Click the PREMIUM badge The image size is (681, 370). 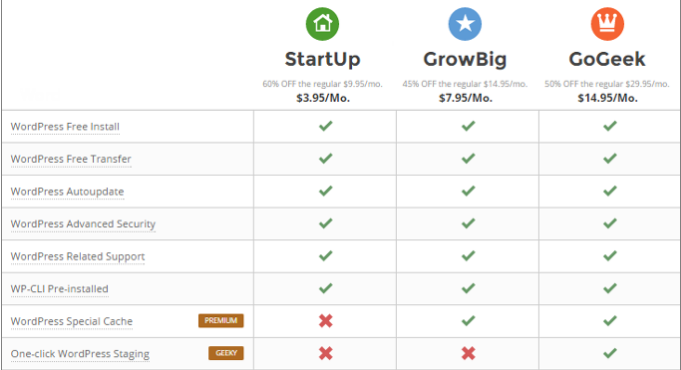pos(221,320)
